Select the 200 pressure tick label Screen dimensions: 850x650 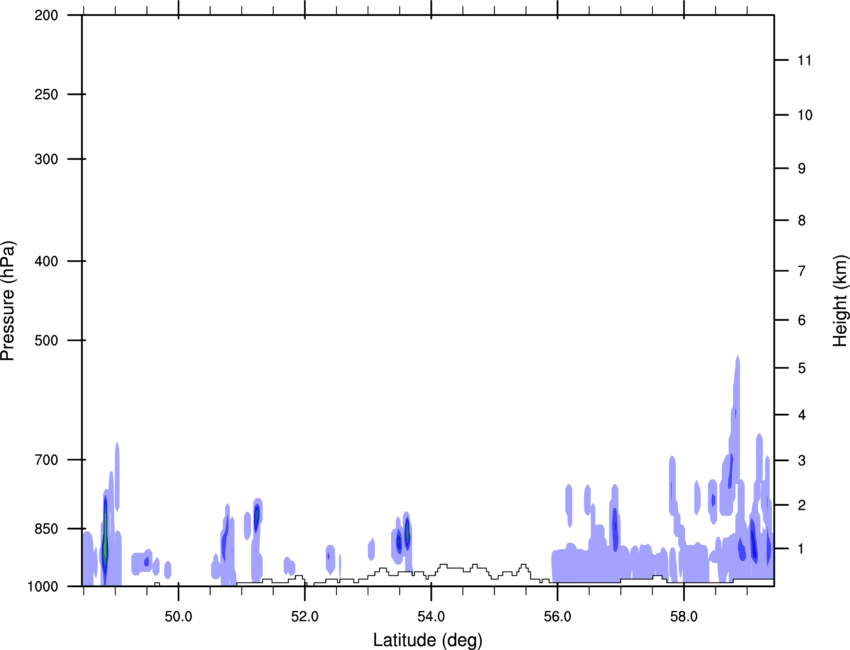pyautogui.click(x=46, y=15)
